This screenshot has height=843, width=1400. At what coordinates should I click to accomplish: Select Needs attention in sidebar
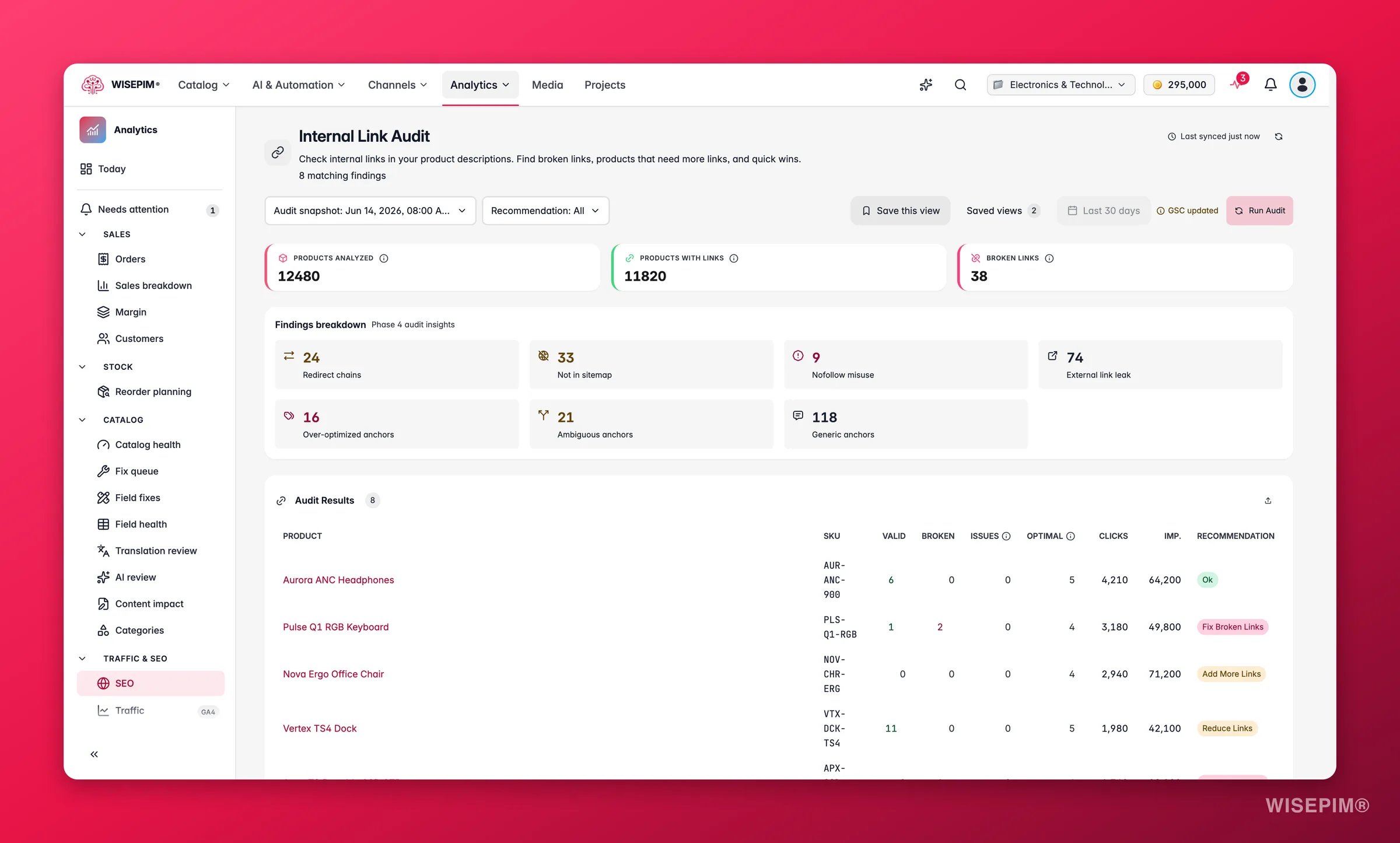[x=150, y=209]
